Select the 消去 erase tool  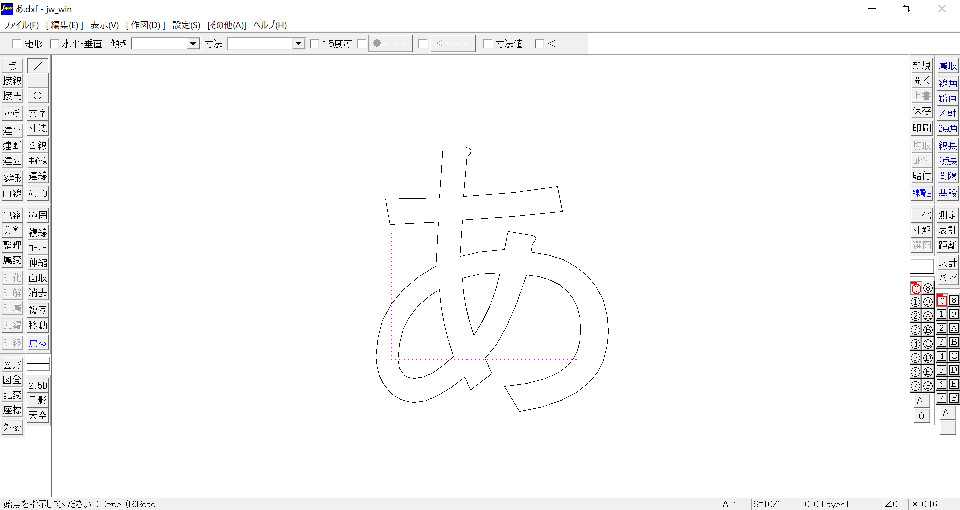click(x=38, y=293)
